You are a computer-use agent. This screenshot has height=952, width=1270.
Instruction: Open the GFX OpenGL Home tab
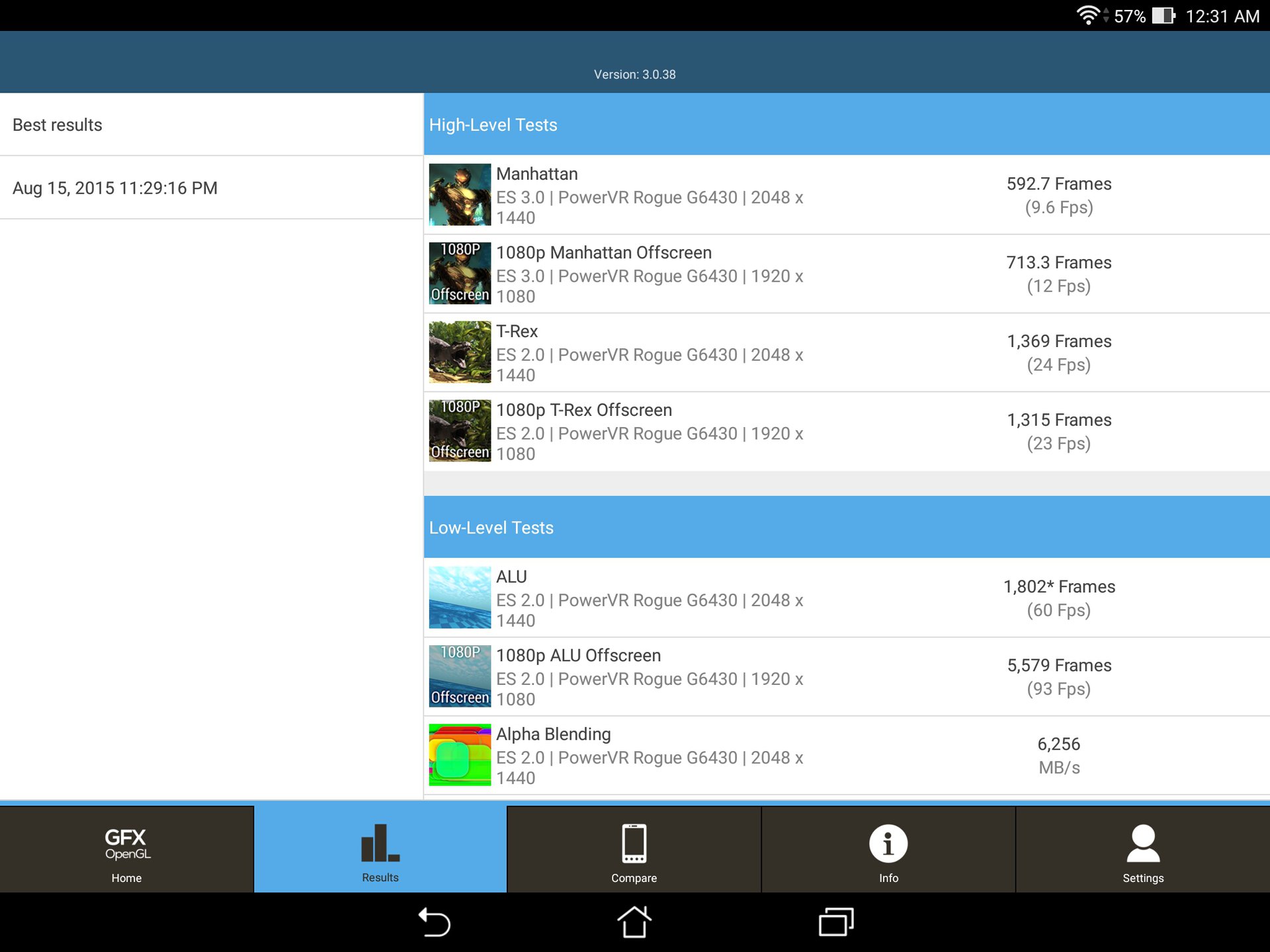(x=126, y=850)
